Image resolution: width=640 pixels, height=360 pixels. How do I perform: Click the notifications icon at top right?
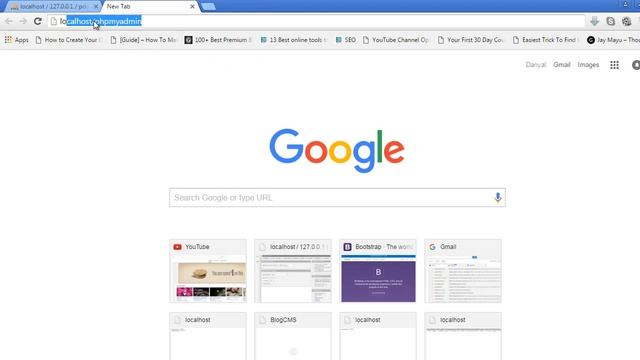coord(636,65)
